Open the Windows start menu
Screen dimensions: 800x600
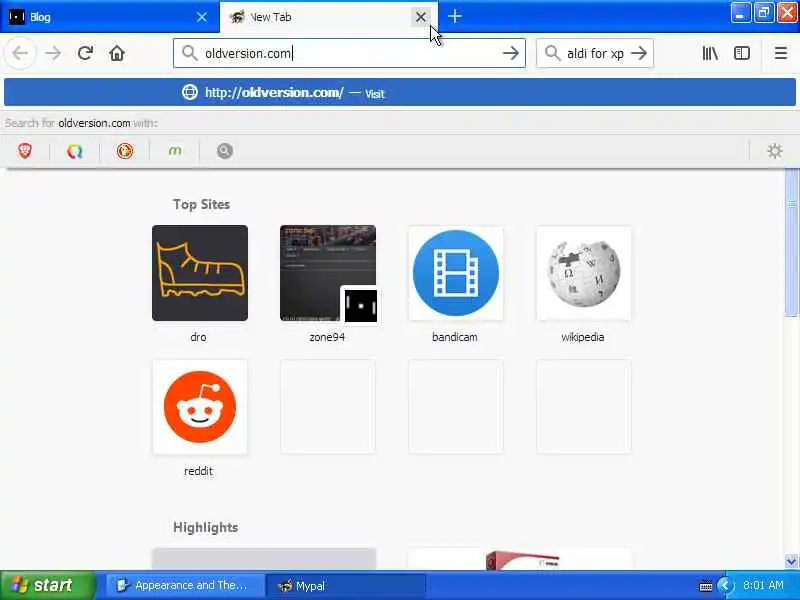click(47, 585)
